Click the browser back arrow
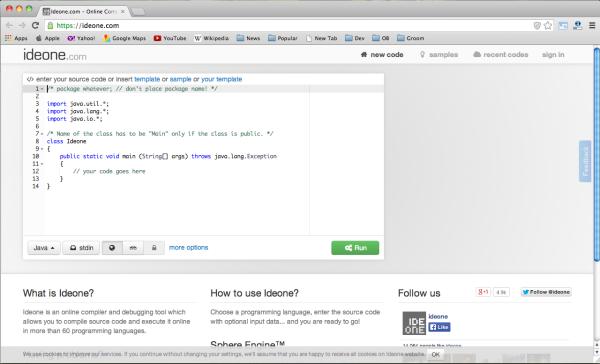The width and height of the screenshot is (600, 364). [x=10, y=25]
